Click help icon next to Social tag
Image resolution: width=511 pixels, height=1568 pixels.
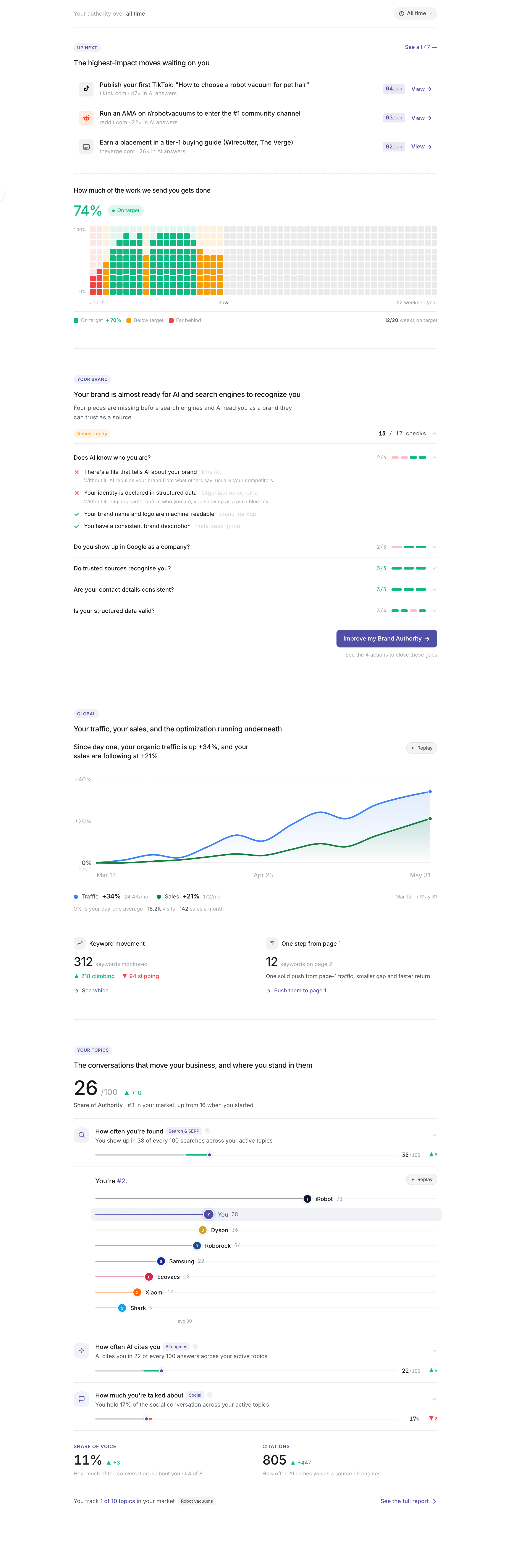coord(210,1395)
